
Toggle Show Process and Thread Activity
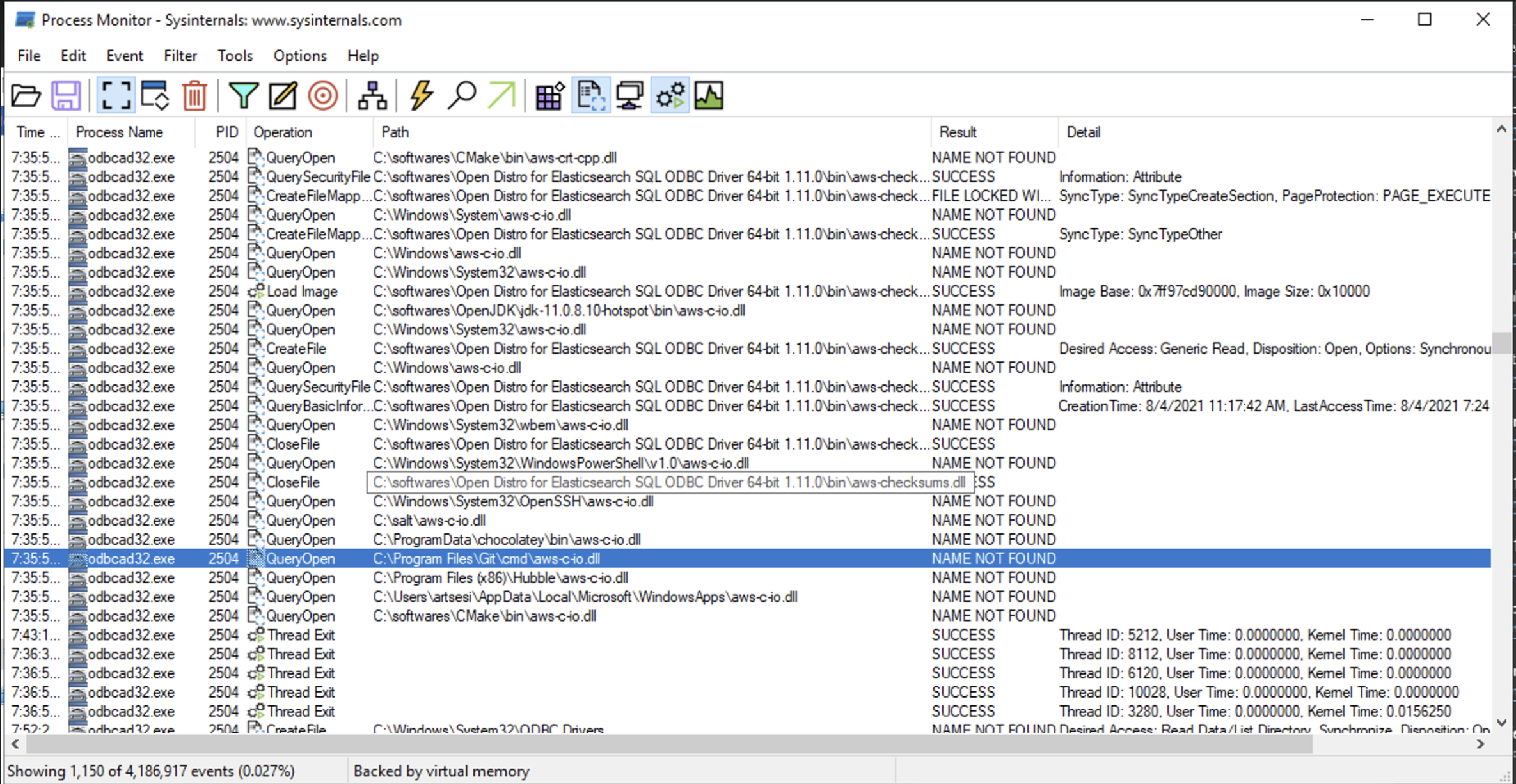click(x=670, y=96)
